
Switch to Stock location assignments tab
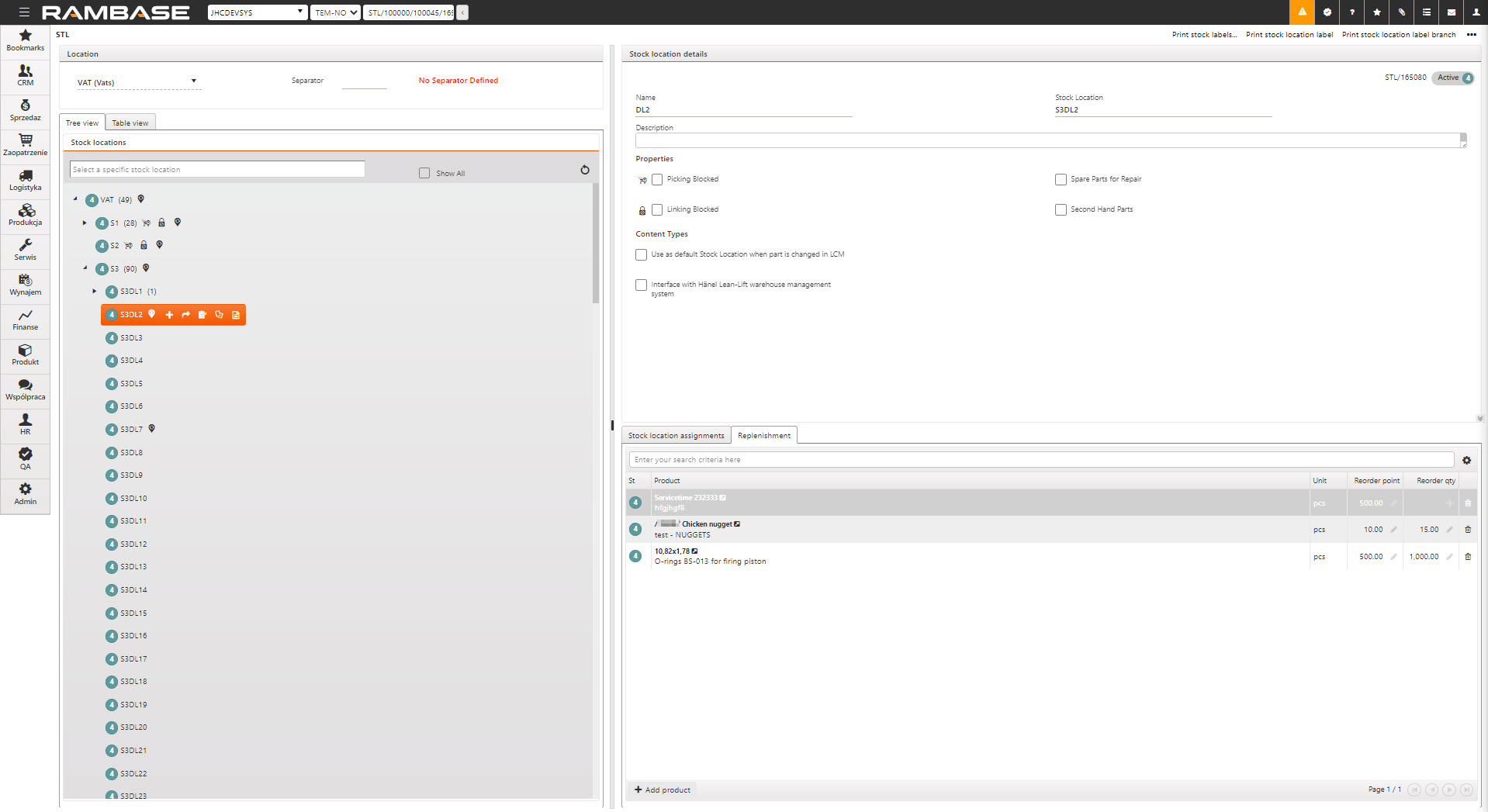tap(676, 436)
